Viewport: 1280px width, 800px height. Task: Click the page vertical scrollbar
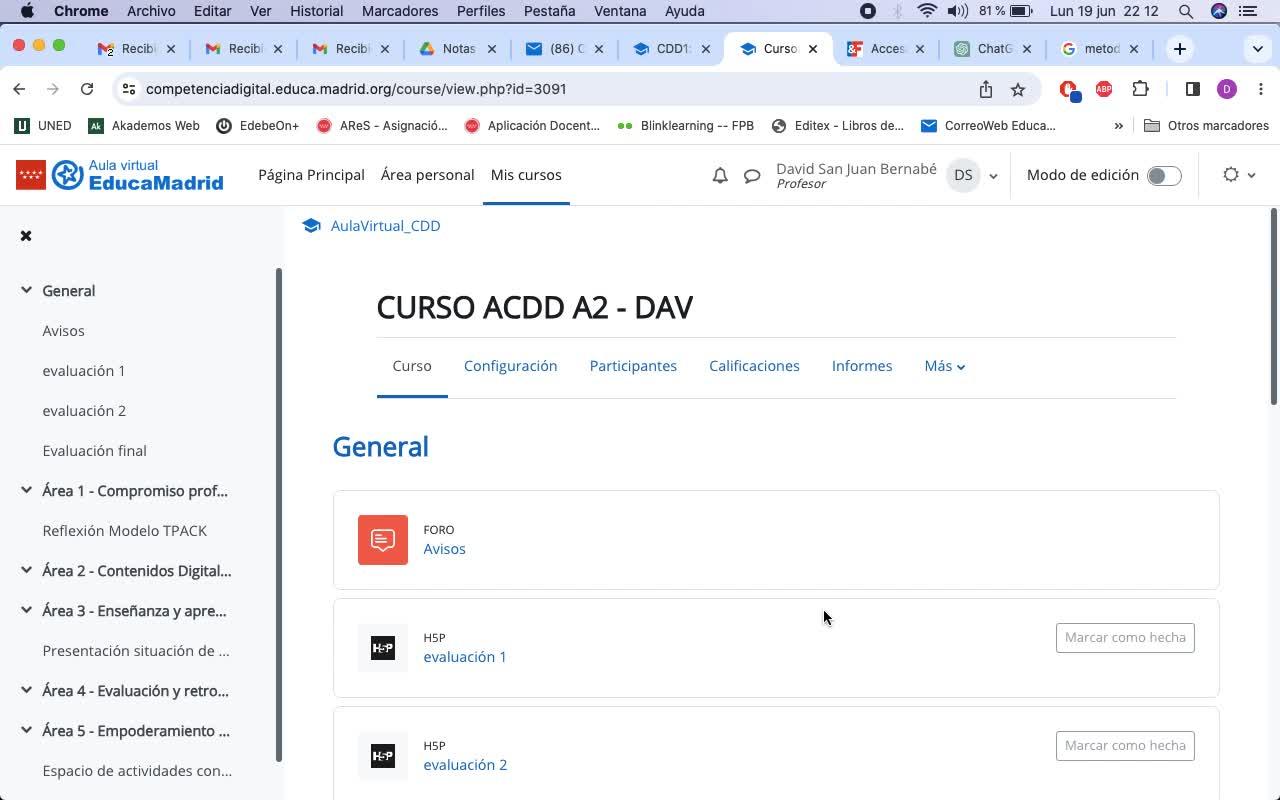(1273, 306)
